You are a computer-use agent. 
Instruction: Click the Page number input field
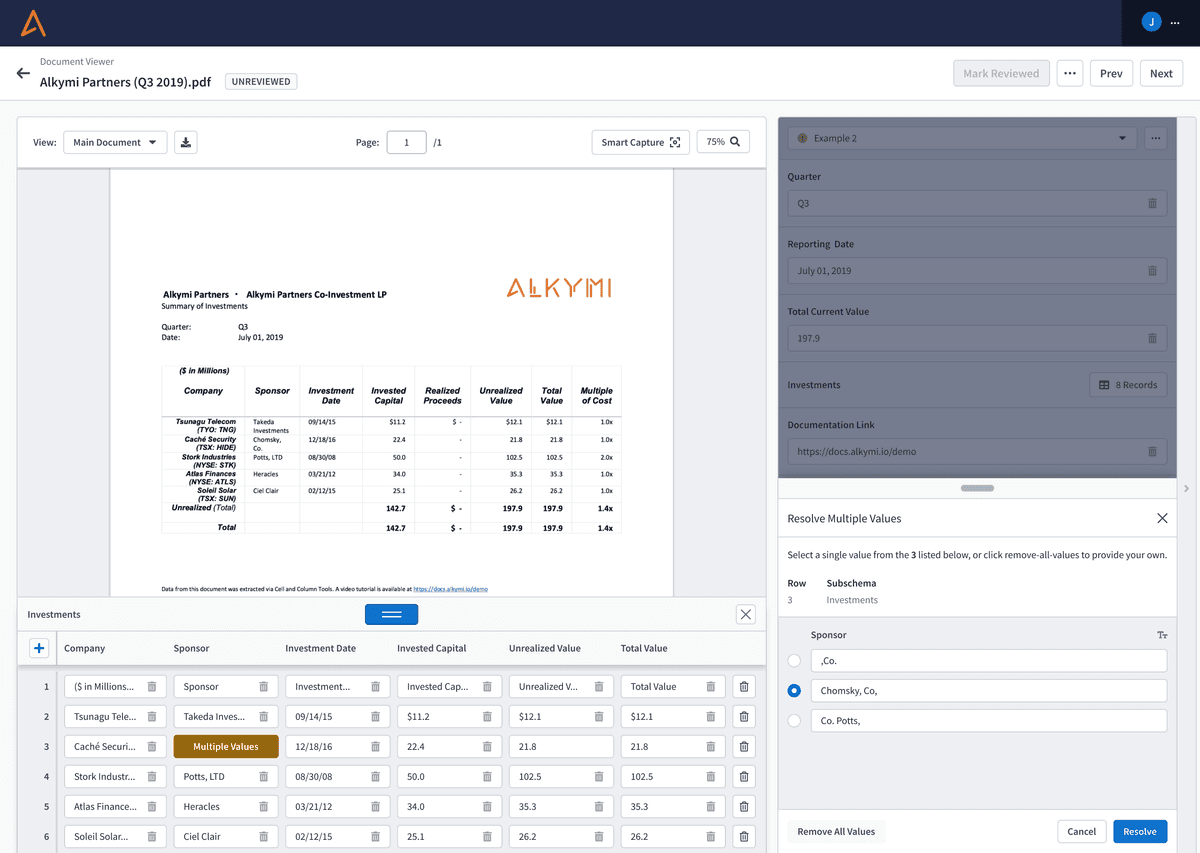coord(406,142)
